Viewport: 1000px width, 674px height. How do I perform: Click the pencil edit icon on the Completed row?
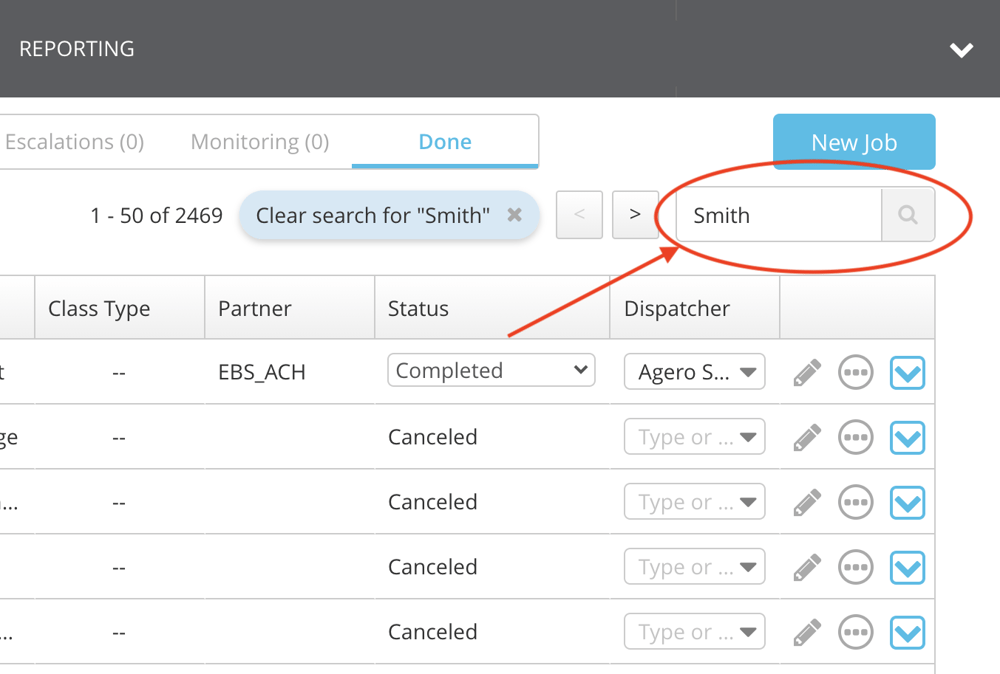click(807, 373)
